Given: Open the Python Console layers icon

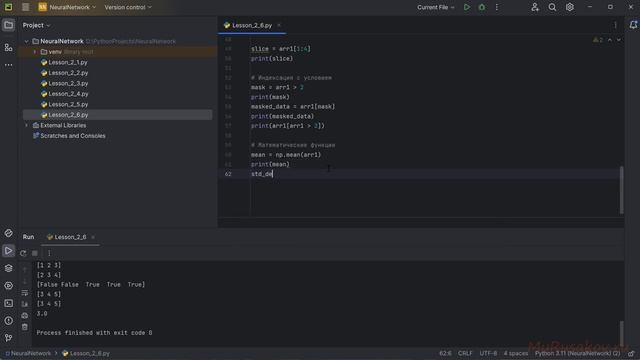Looking at the screenshot, I should tap(8, 268).
